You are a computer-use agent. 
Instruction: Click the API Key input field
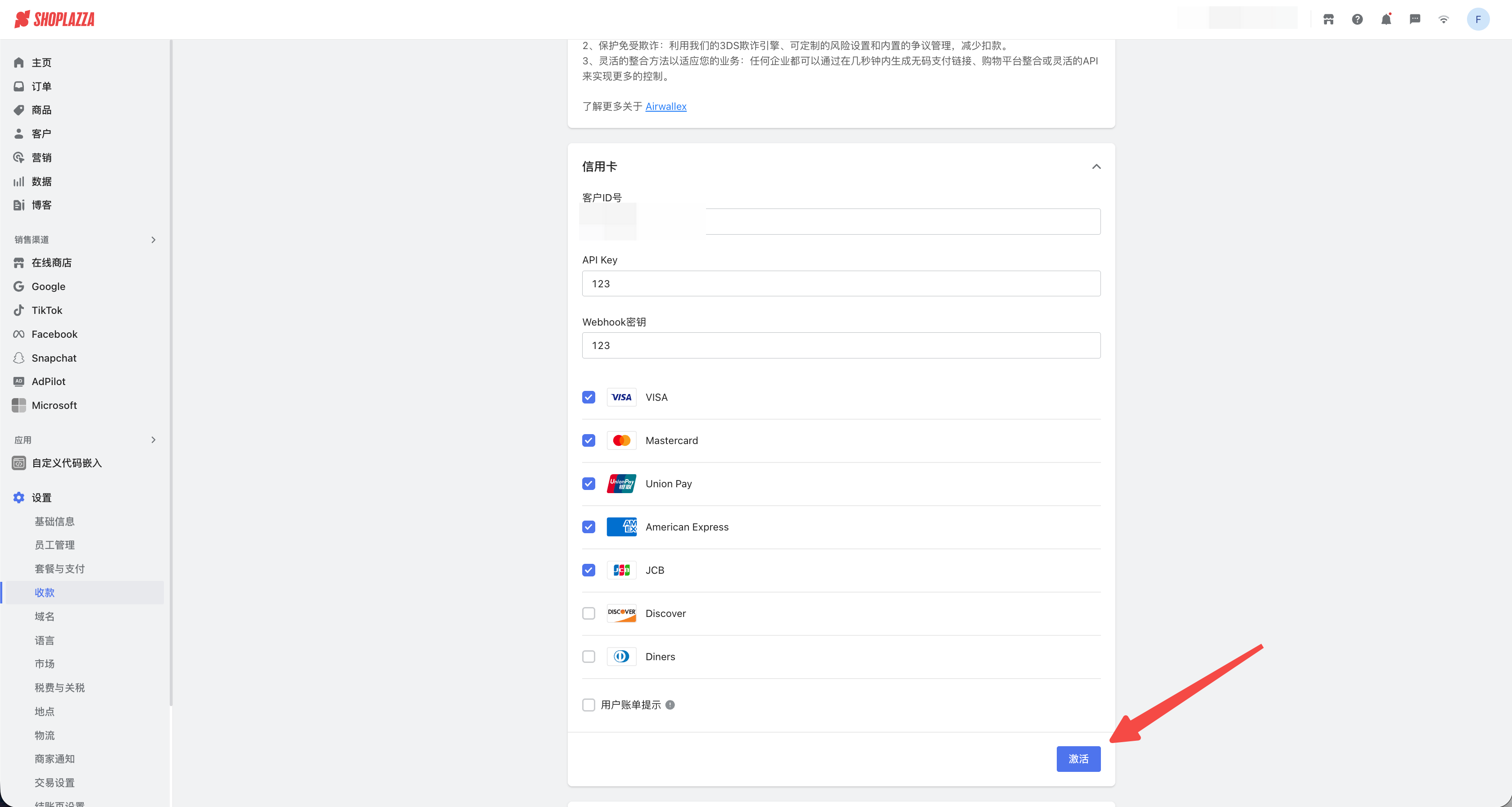841,283
